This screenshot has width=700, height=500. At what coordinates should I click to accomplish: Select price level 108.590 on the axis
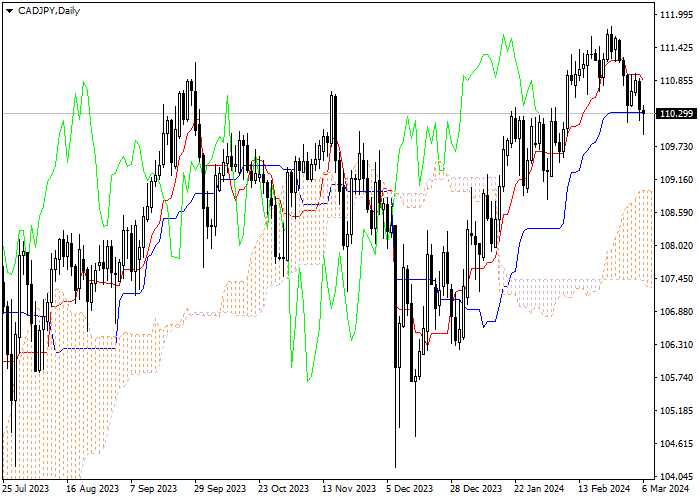[676, 213]
